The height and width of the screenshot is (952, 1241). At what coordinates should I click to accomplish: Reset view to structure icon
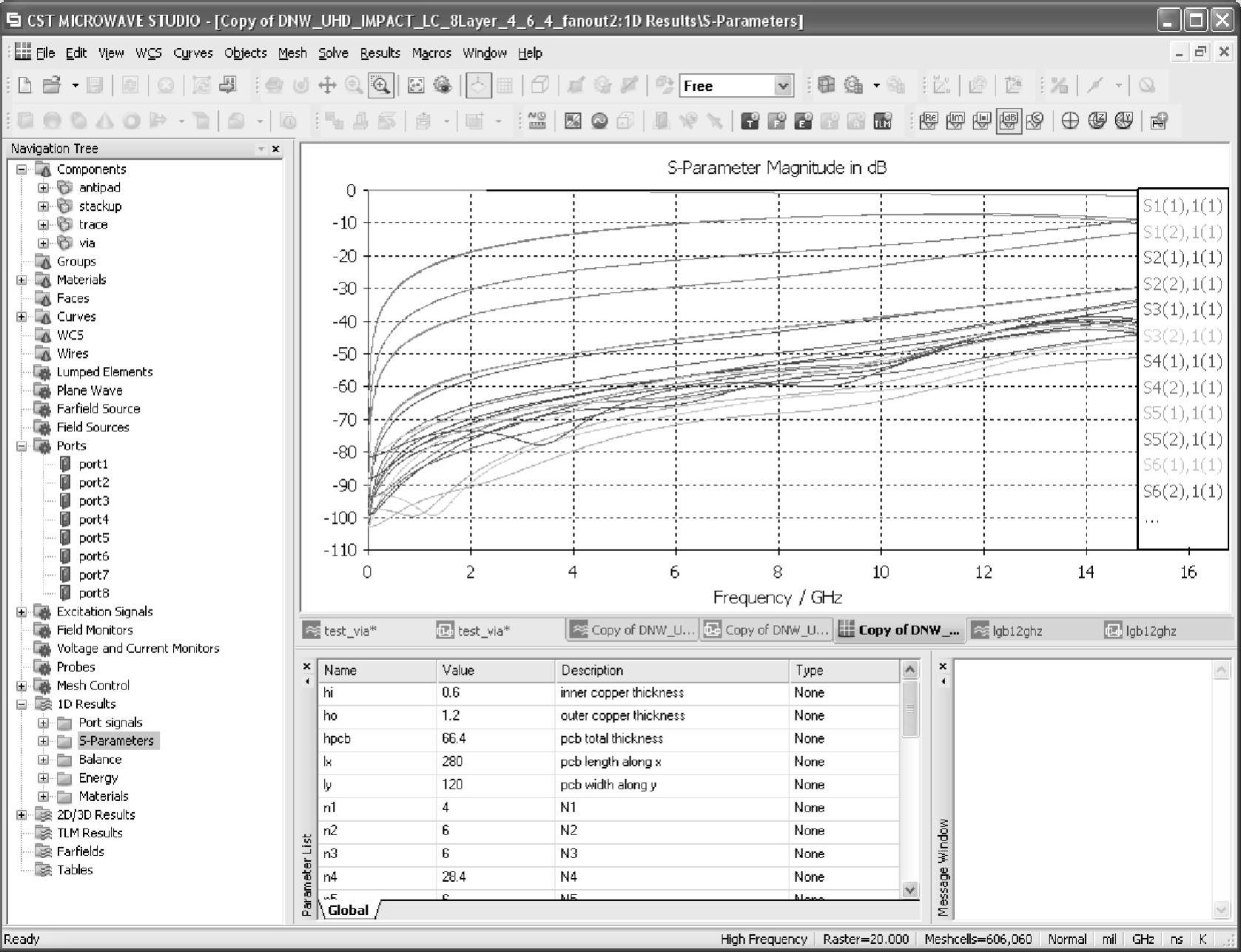tap(416, 85)
